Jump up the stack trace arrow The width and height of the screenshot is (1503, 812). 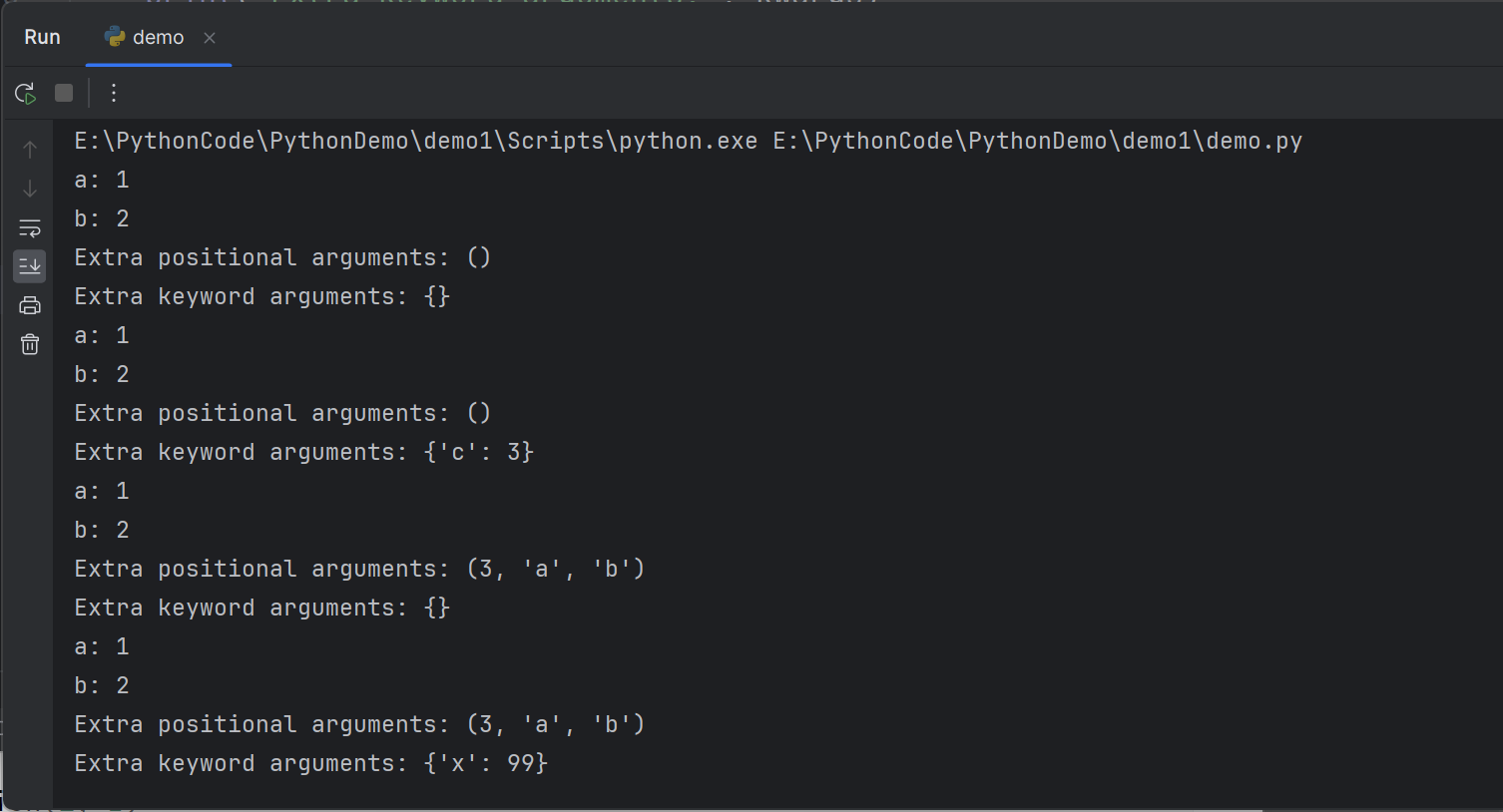[30, 150]
